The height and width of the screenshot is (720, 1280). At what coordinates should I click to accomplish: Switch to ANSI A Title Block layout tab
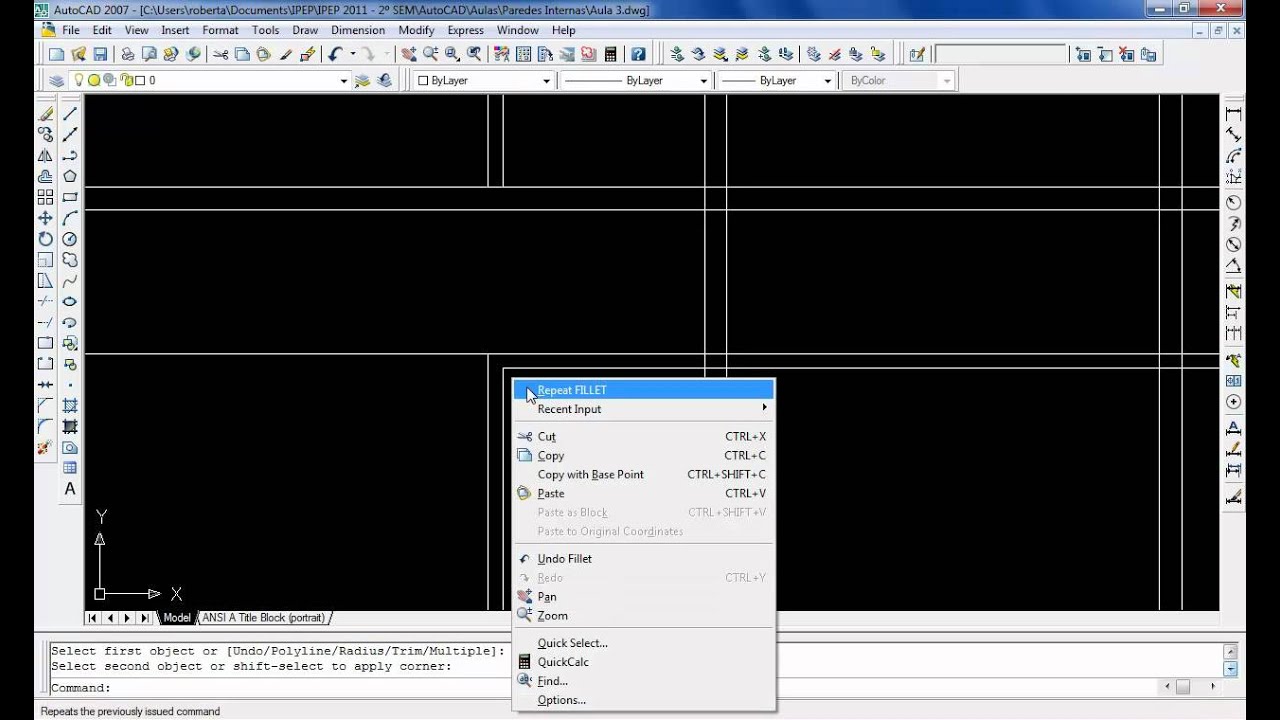[265, 618]
